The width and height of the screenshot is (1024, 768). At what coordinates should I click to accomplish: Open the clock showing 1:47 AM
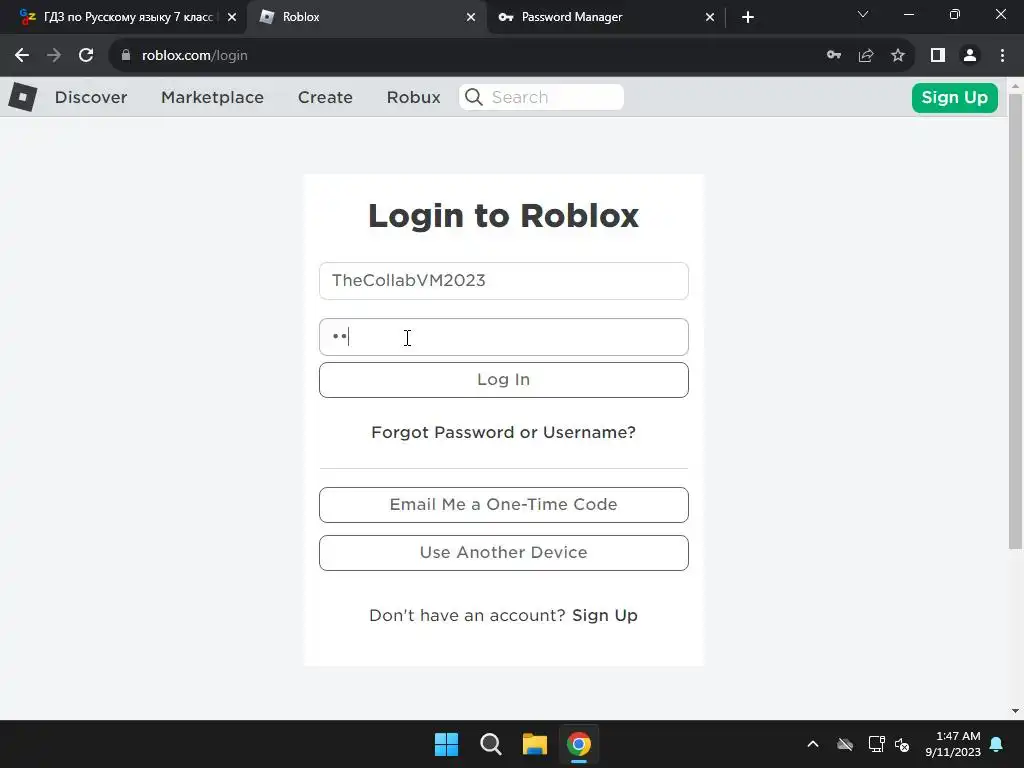(x=953, y=744)
